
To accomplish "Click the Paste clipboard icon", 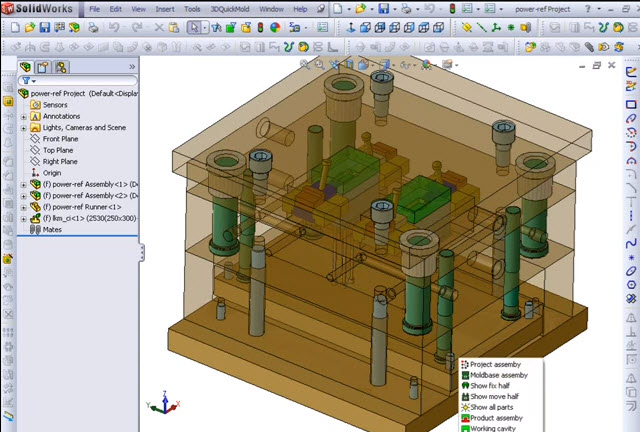I will point(174,27).
